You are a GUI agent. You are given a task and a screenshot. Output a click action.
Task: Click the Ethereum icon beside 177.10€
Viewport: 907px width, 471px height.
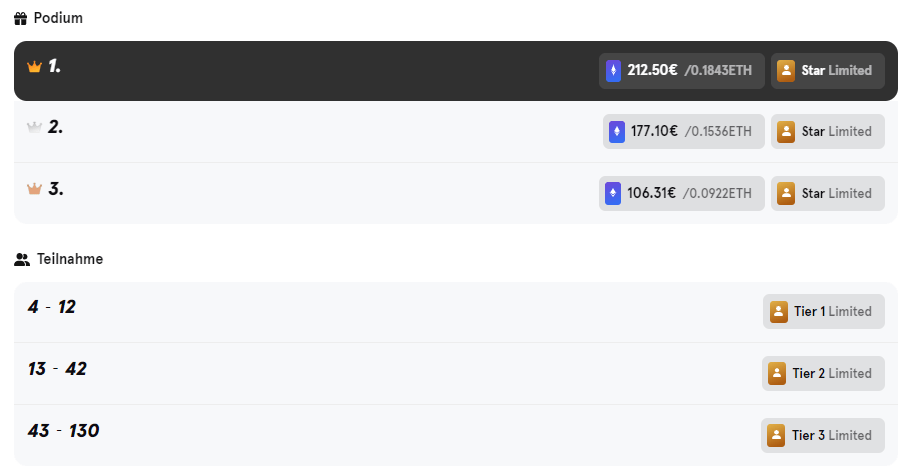click(x=617, y=131)
